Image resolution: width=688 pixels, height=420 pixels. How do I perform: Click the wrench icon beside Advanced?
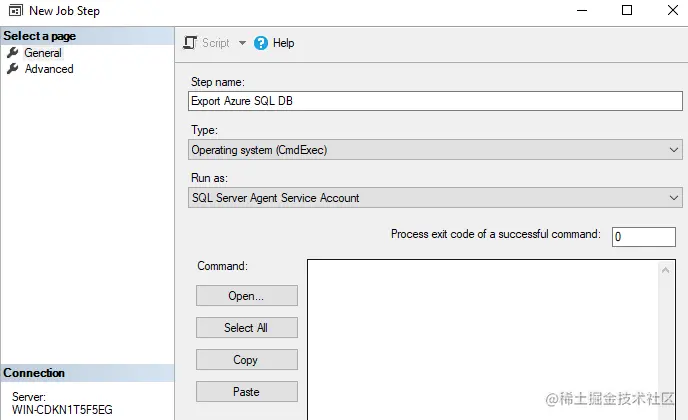pos(13,68)
